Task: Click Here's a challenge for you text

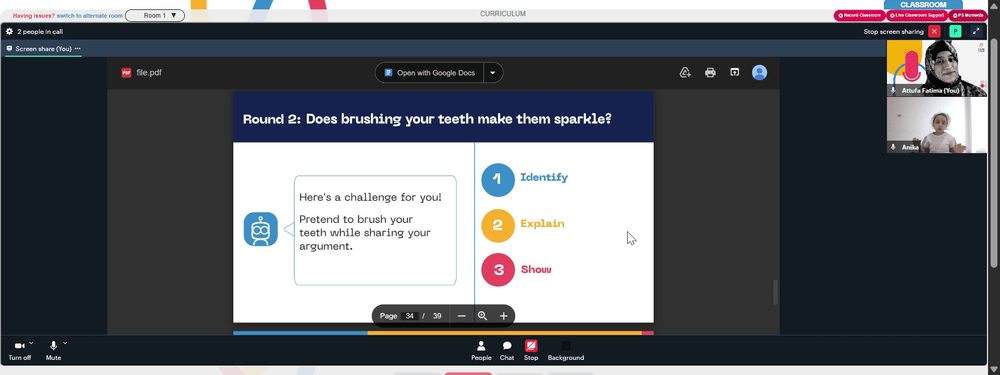Action: (371, 198)
